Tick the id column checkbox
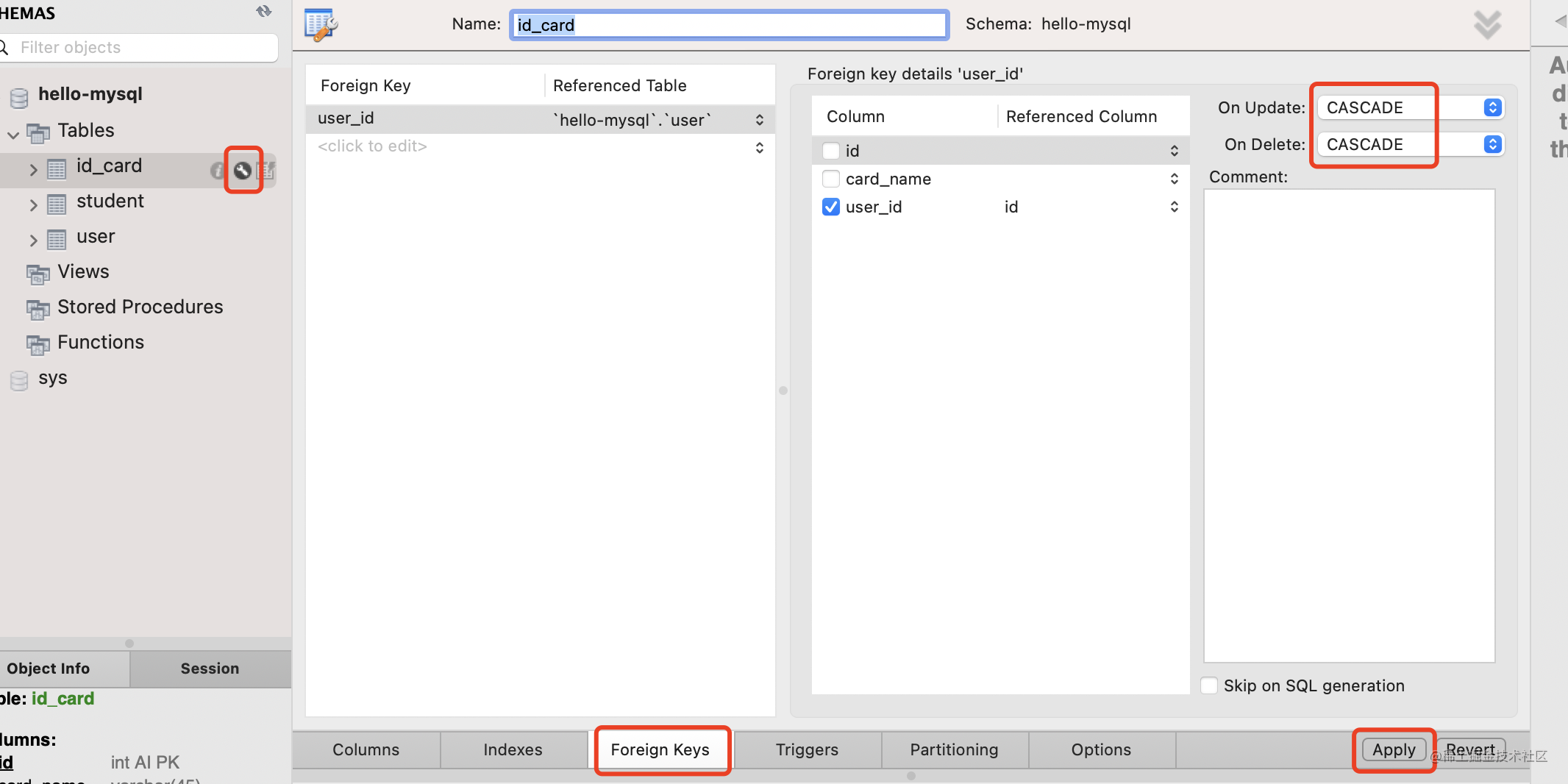 831,151
